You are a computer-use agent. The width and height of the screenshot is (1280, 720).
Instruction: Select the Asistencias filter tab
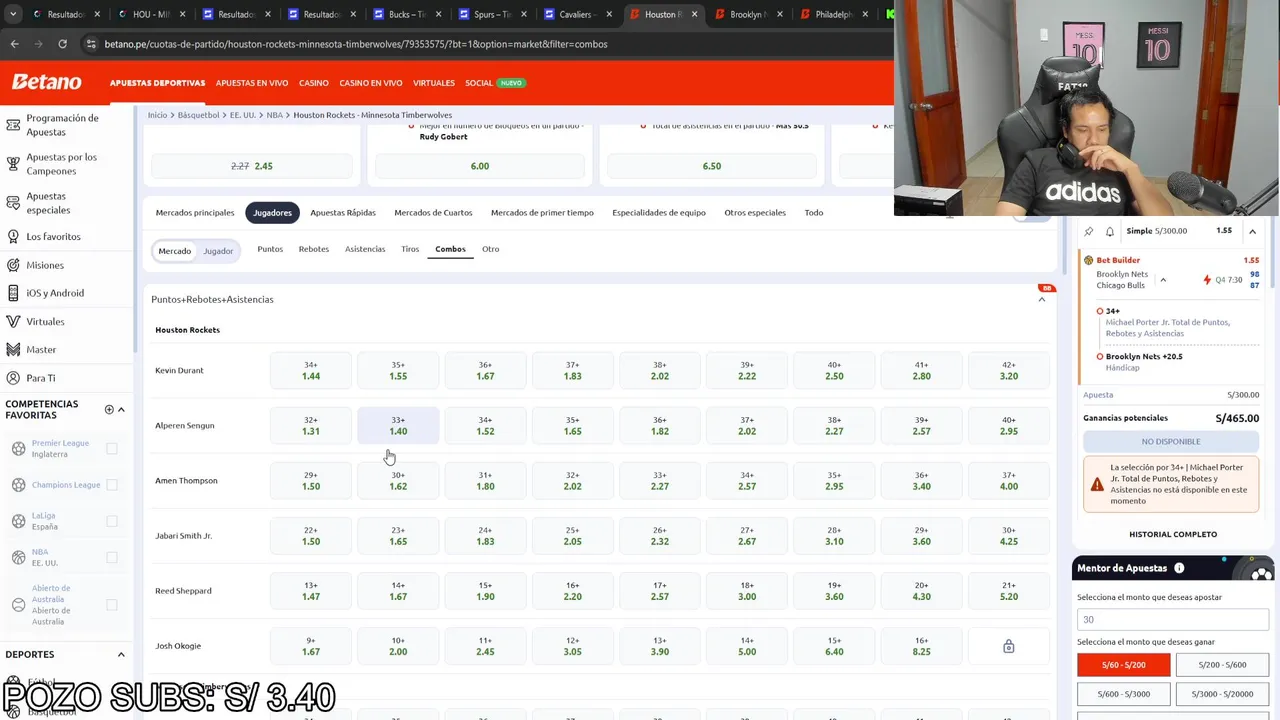coord(365,249)
